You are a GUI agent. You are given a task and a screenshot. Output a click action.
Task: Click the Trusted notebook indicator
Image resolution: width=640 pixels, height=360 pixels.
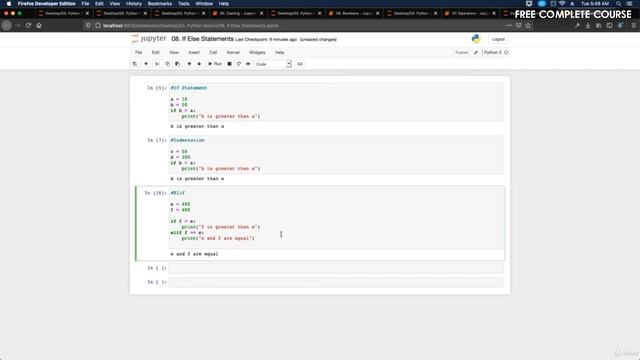point(462,53)
